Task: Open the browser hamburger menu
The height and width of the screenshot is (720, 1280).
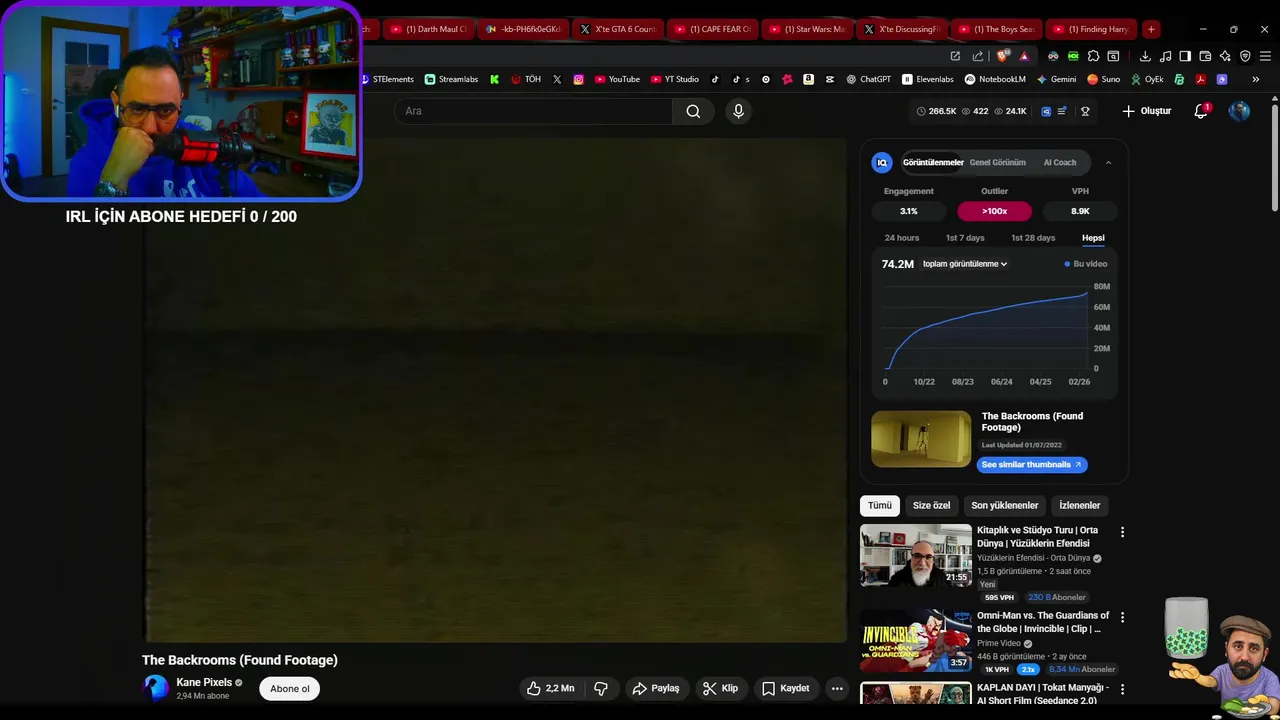Action: (x=1265, y=56)
